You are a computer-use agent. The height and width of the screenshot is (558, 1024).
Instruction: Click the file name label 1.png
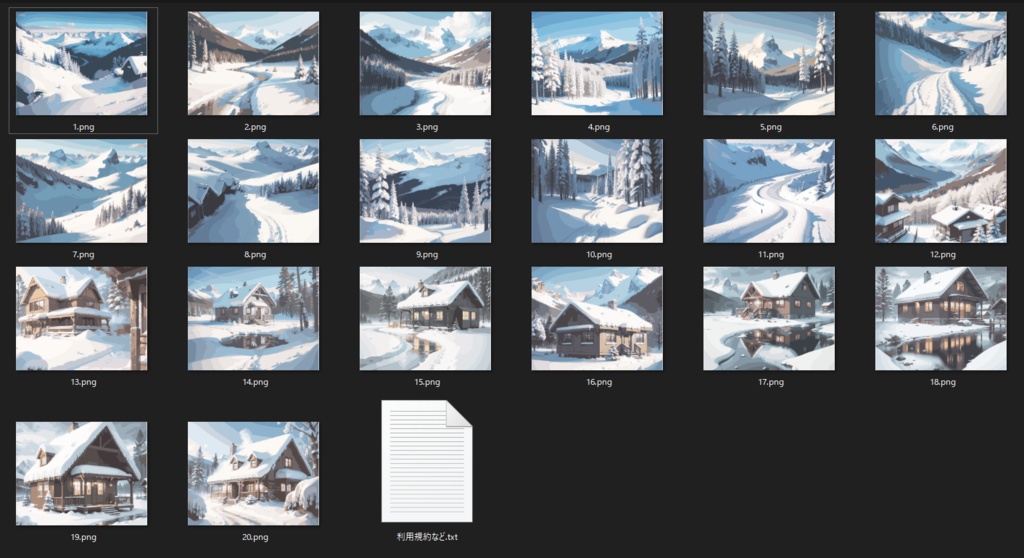(84, 127)
